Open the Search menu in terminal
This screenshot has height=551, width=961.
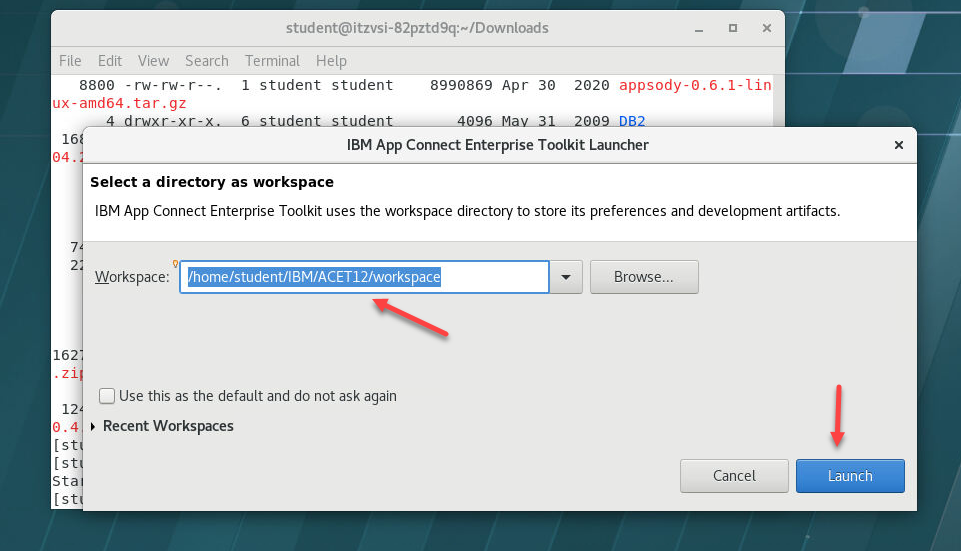click(206, 61)
